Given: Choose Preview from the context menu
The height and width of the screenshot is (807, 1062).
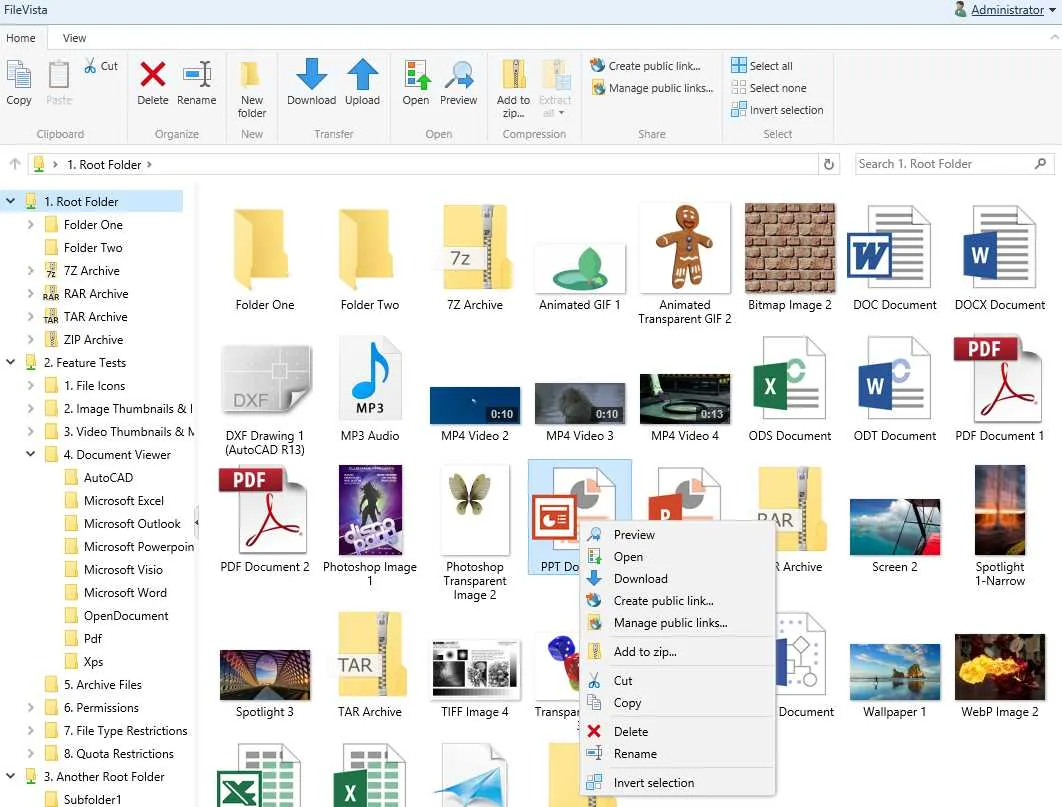Looking at the screenshot, I should [x=677, y=534].
